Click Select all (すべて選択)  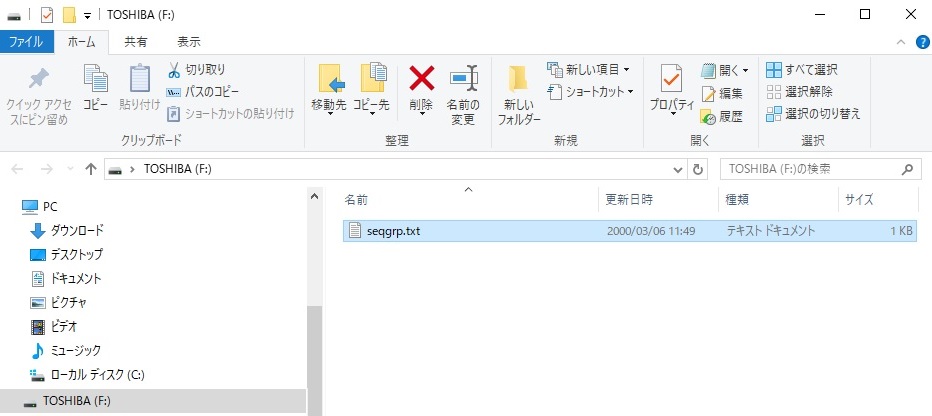click(802, 70)
